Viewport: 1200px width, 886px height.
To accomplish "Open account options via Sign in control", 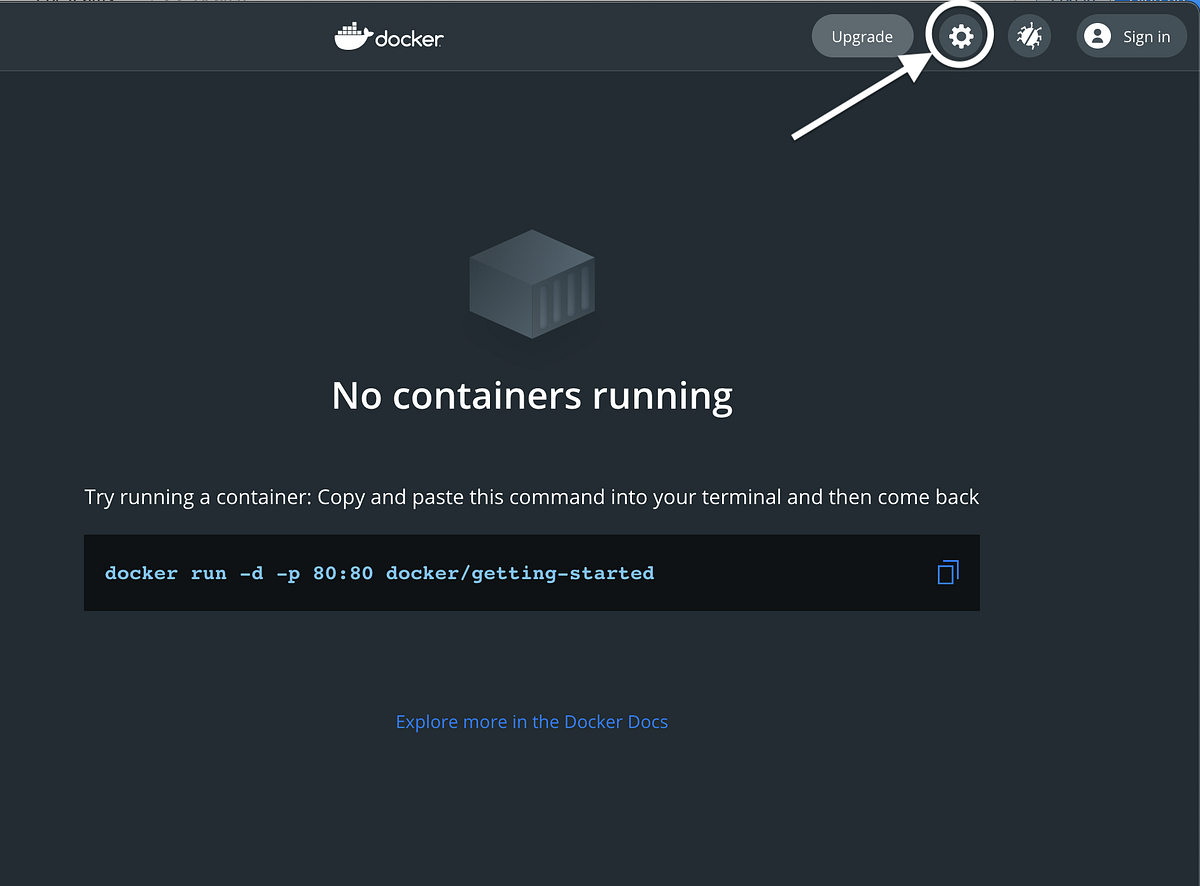I will 1131,36.
